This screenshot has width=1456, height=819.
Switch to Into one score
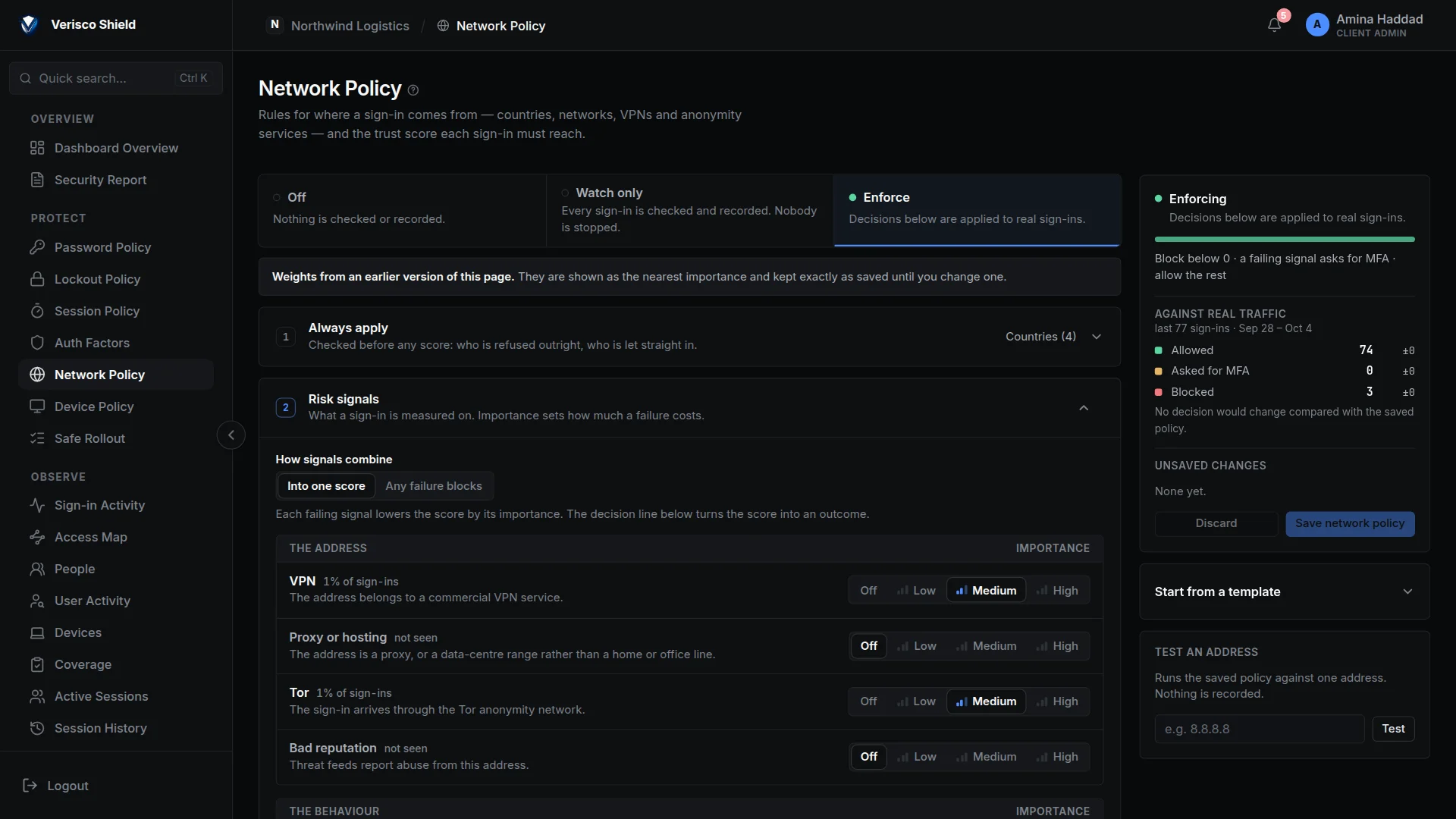coord(326,486)
